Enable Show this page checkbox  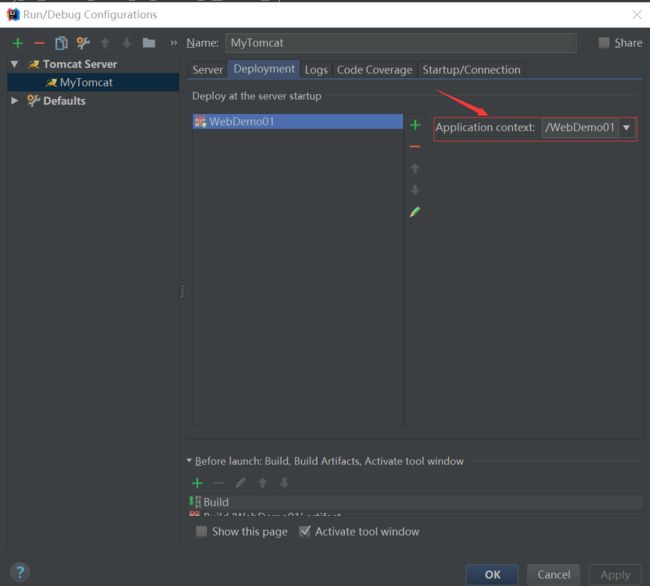[201, 531]
